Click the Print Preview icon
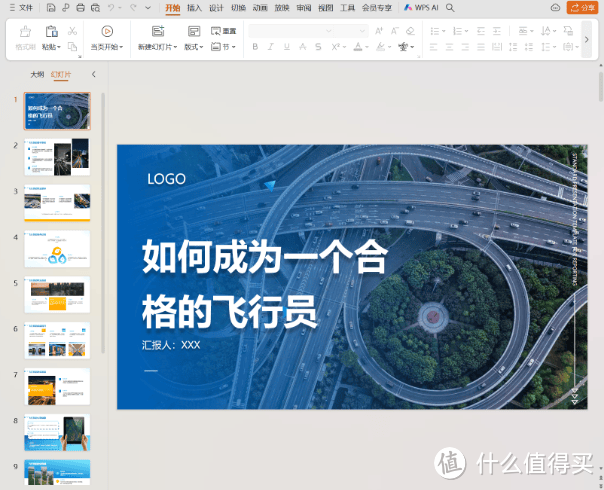The height and width of the screenshot is (490, 604). [95, 8]
